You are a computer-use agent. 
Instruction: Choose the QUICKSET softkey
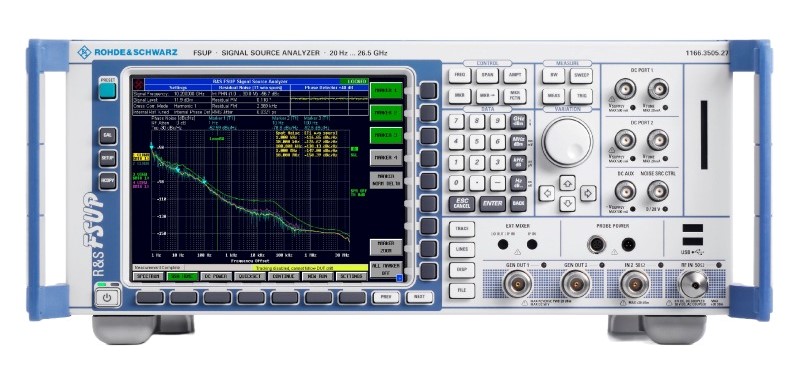pyautogui.click(x=250, y=277)
